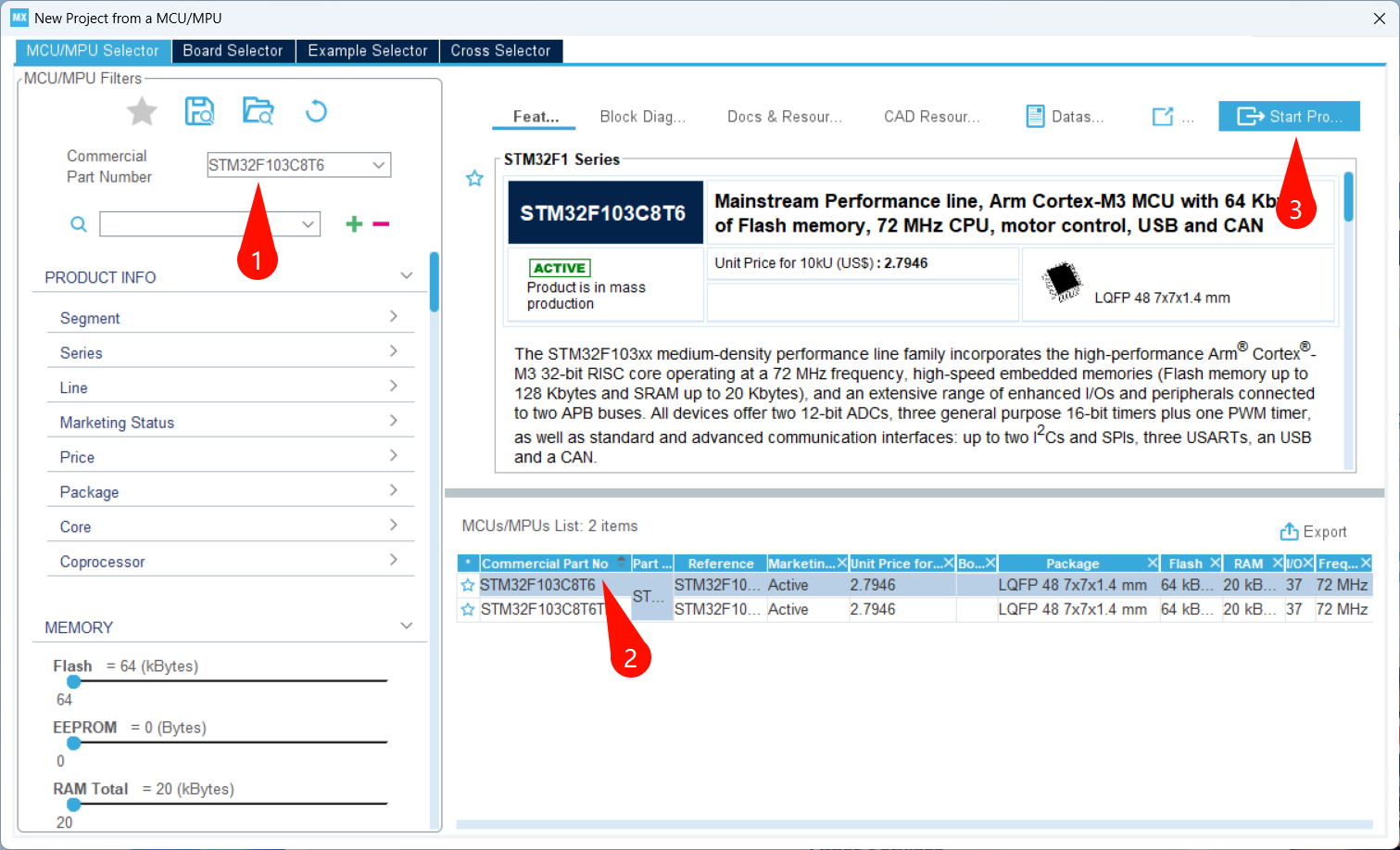Toggle the favorite star beside STM32F1 Series

click(474, 179)
